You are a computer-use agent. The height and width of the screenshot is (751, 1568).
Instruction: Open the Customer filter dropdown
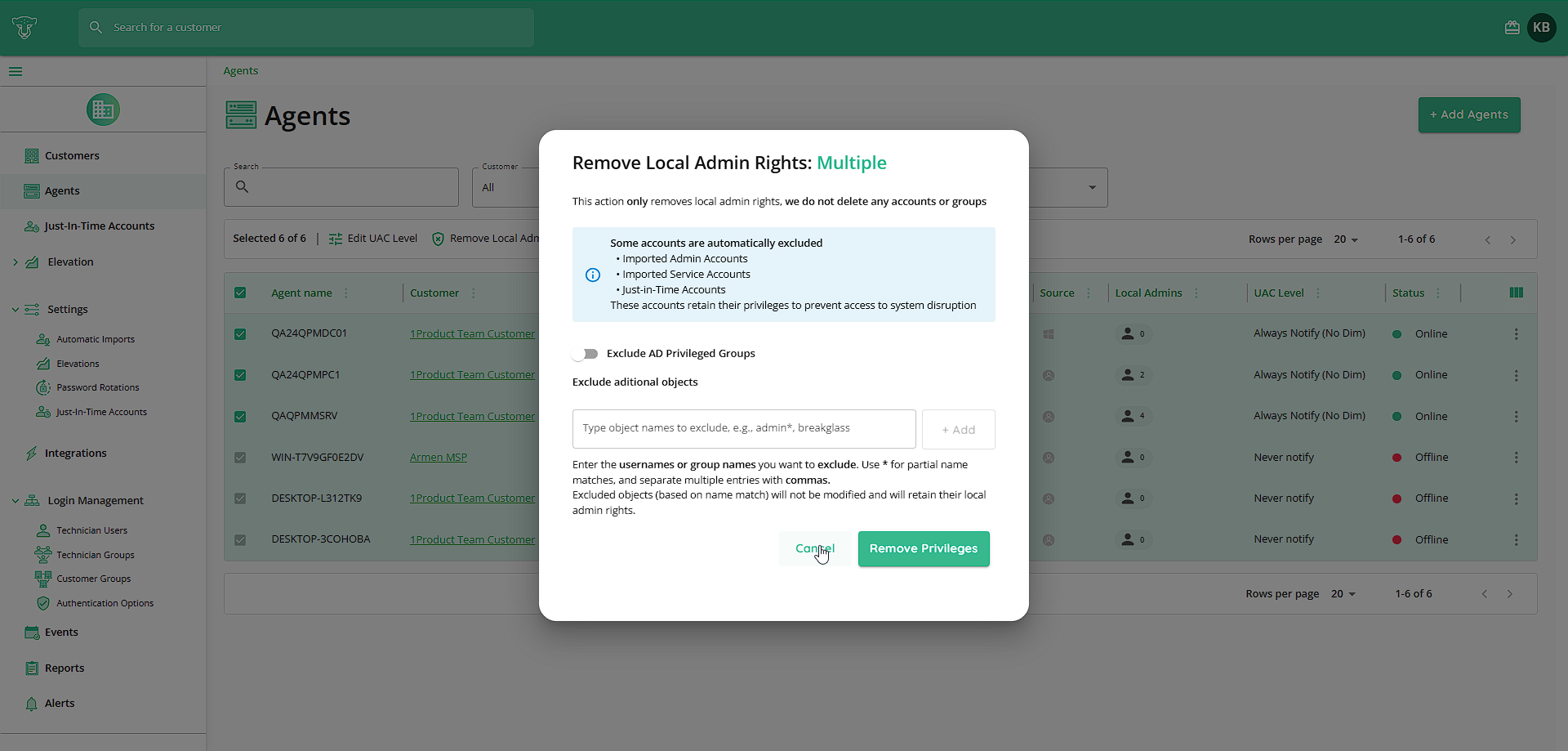point(506,187)
